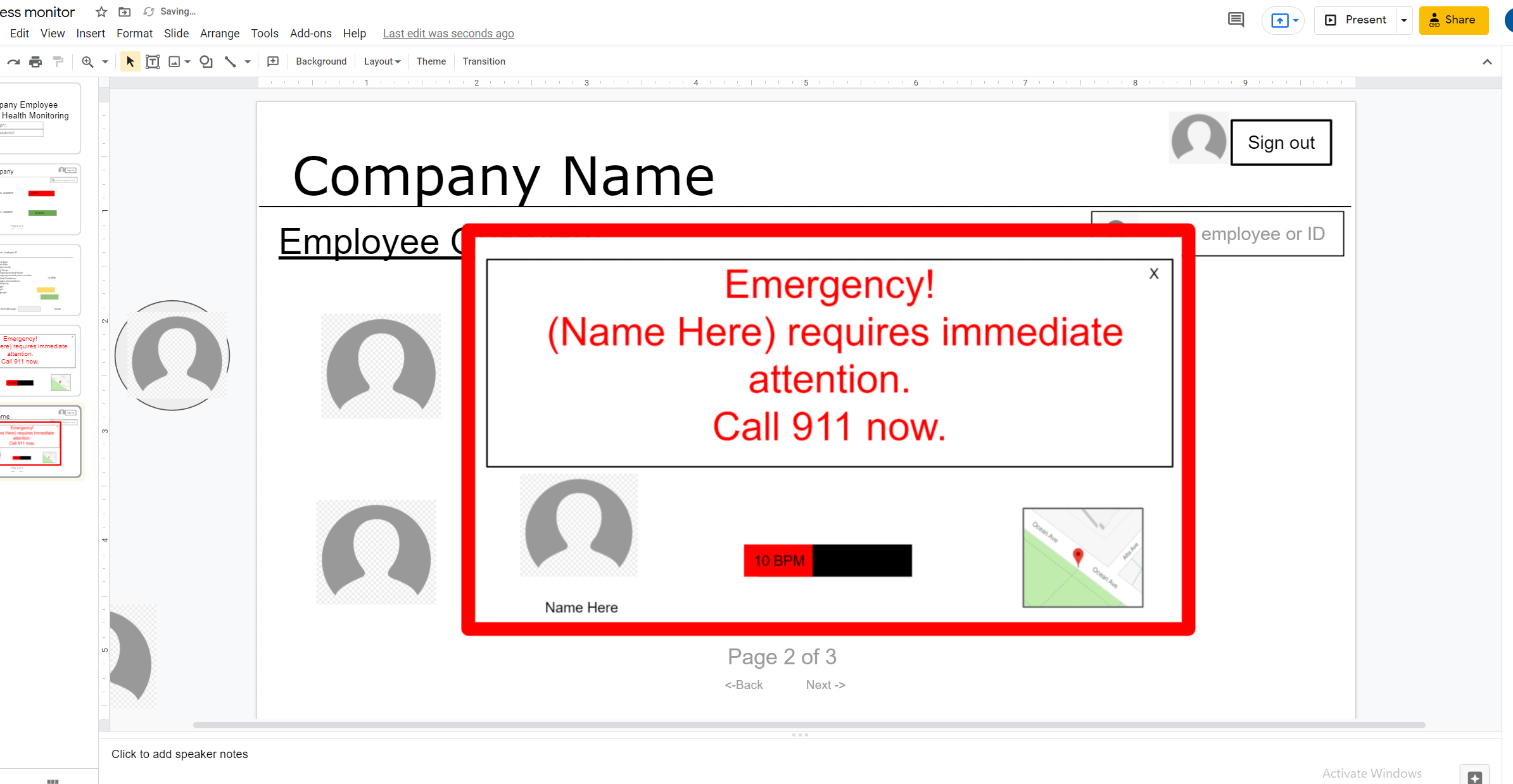Click the shape tool icon
This screenshot has height=784, width=1513.
tap(206, 61)
